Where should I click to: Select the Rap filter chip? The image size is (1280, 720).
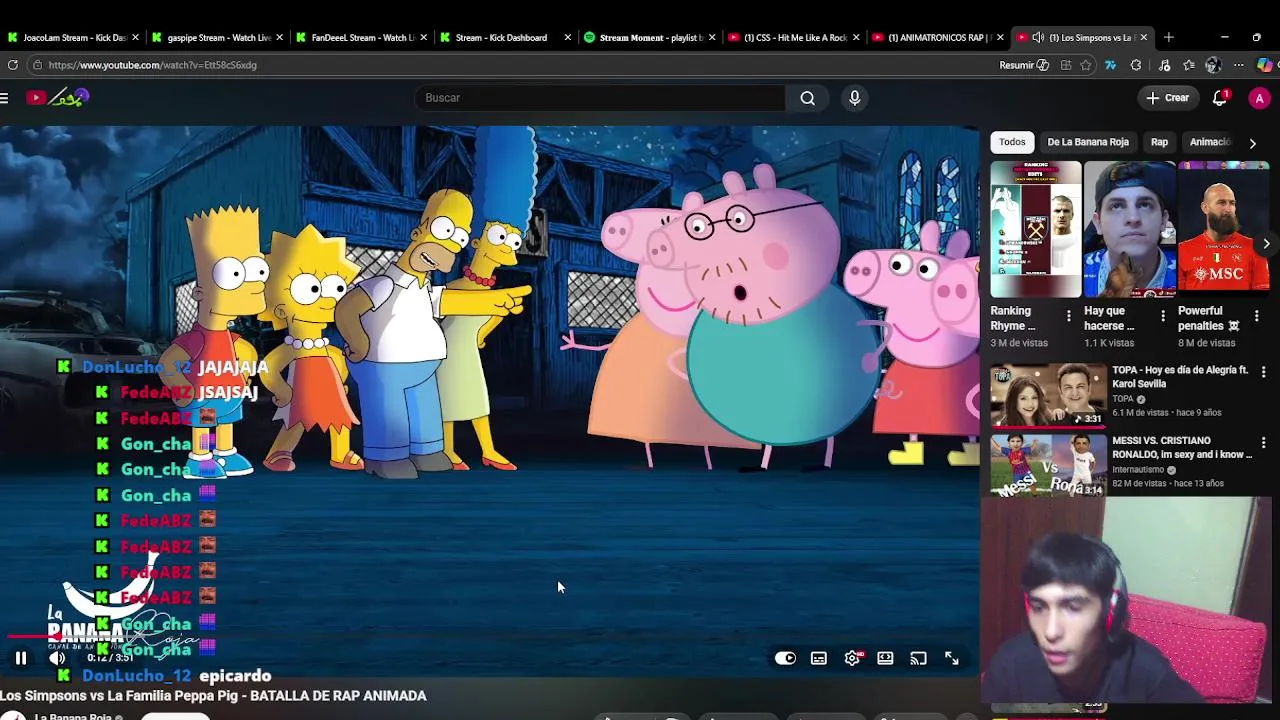(1159, 142)
